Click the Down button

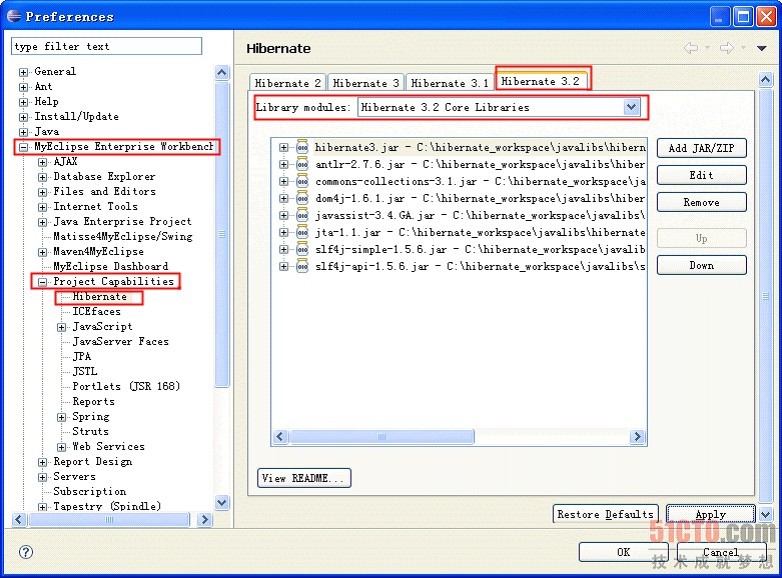pyautogui.click(x=701, y=265)
